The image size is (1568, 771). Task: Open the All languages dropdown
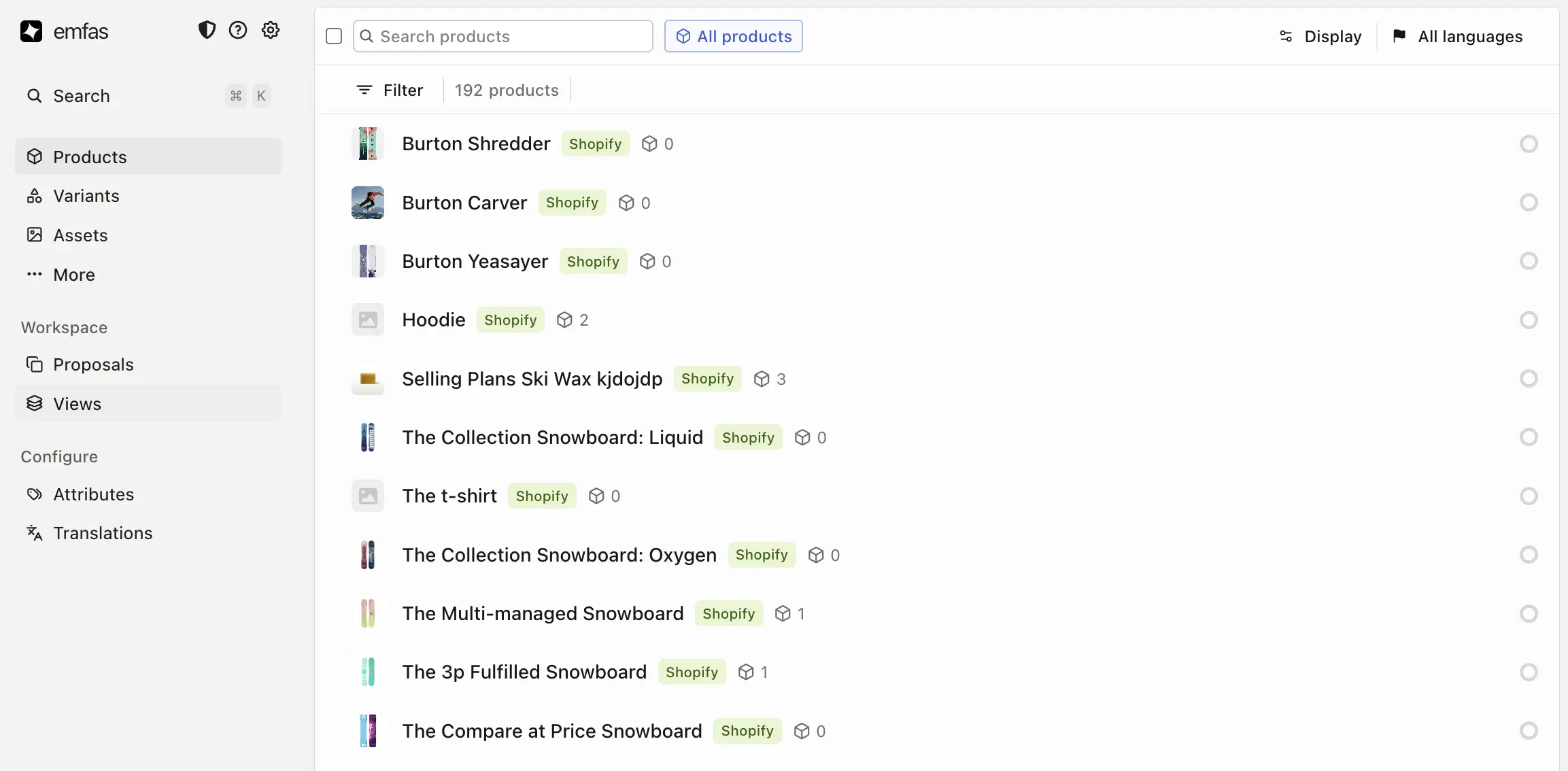coord(1458,36)
